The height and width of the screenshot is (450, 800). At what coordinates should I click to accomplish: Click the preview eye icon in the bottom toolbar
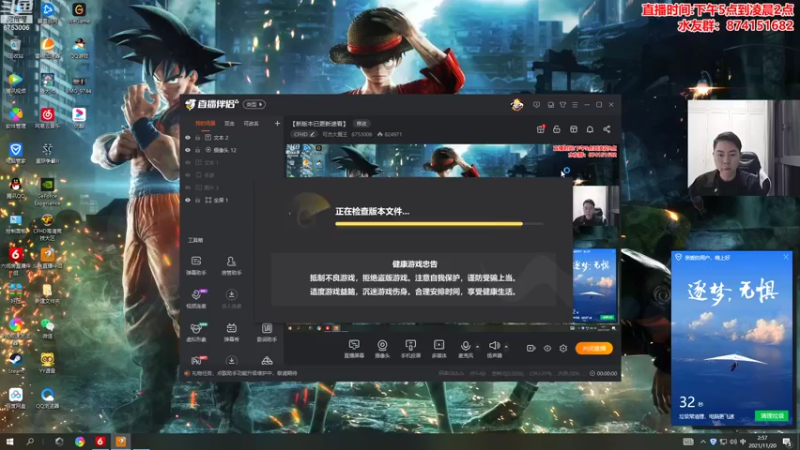point(547,348)
